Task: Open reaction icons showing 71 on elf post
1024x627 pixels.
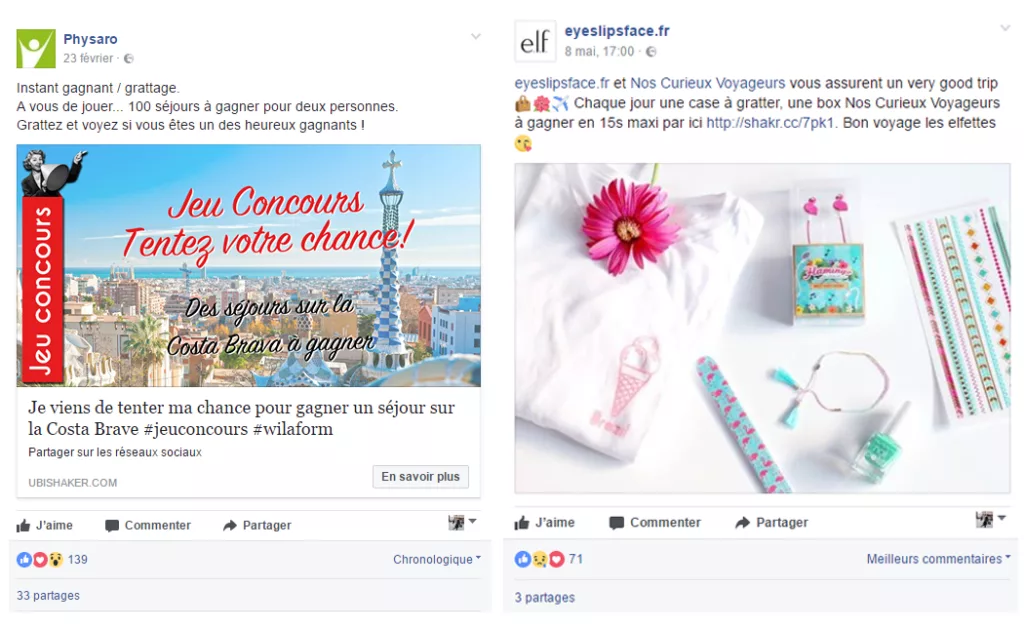Action: tap(549, 559)
